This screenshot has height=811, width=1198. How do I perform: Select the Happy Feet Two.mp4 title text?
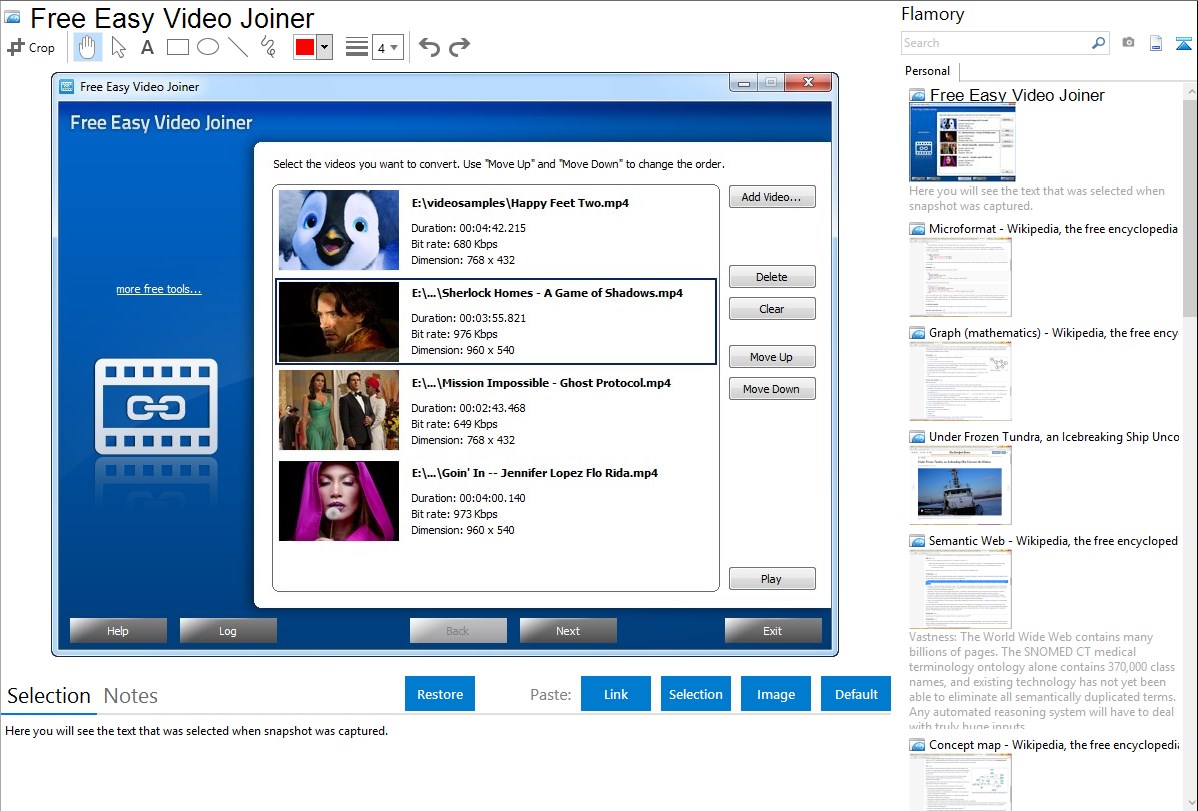click(x=520, y=203)
